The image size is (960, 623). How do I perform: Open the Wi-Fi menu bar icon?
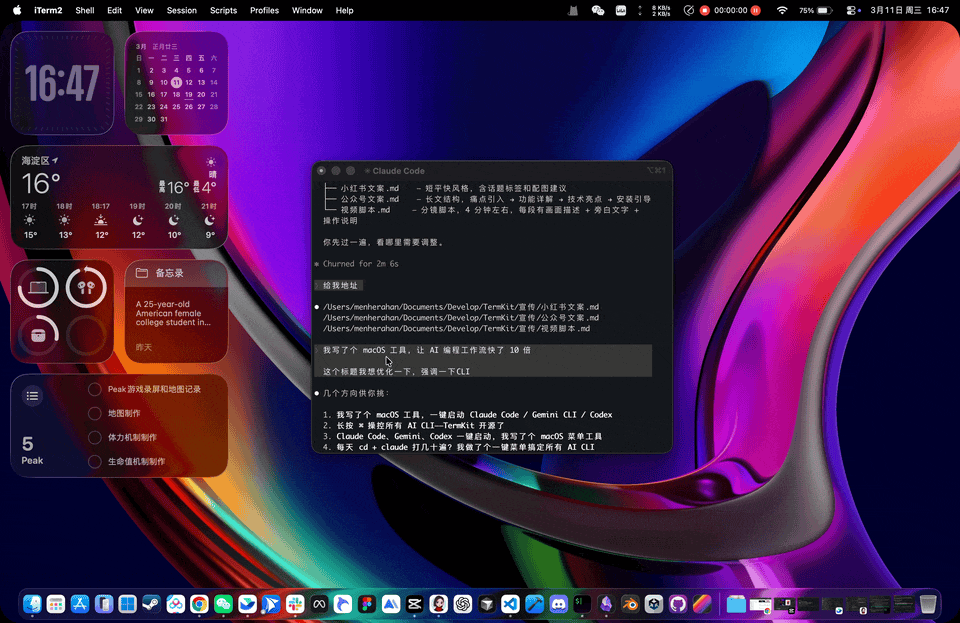click(782, 10)
